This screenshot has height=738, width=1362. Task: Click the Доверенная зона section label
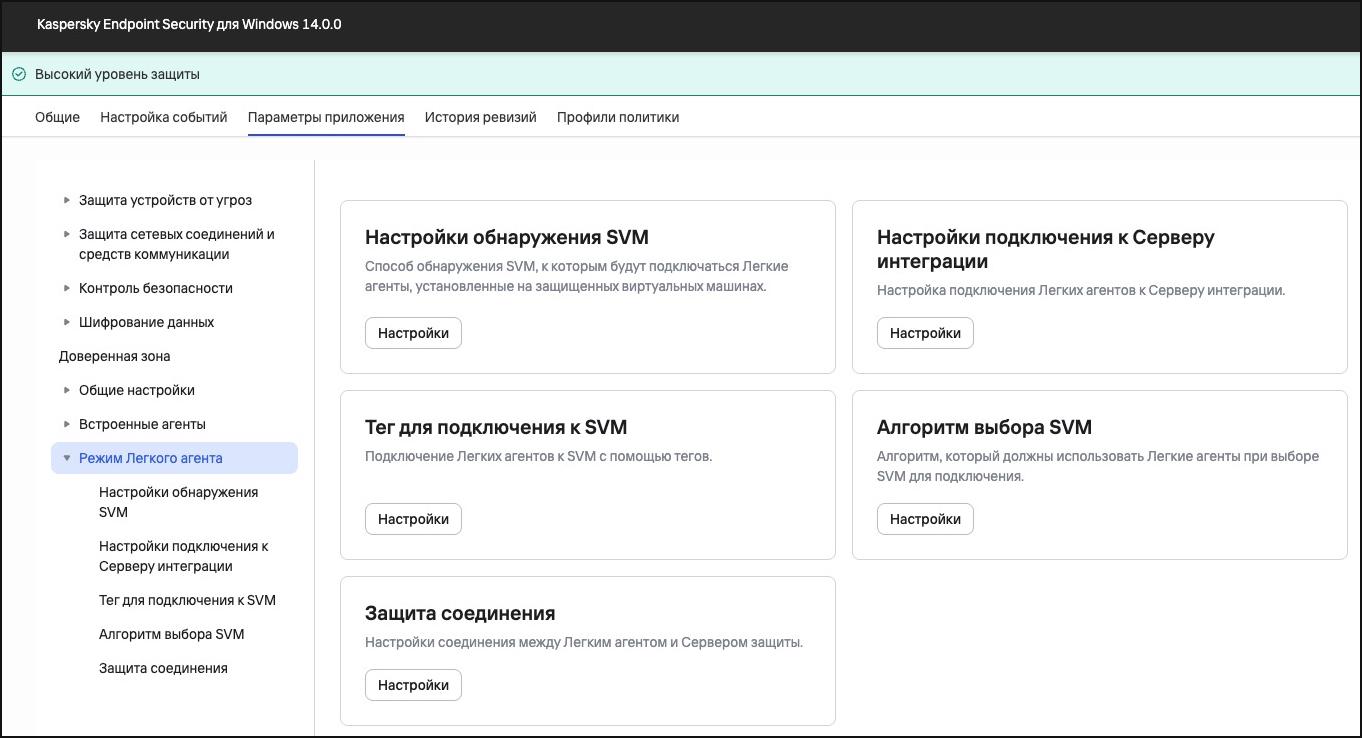coord(114,356)
